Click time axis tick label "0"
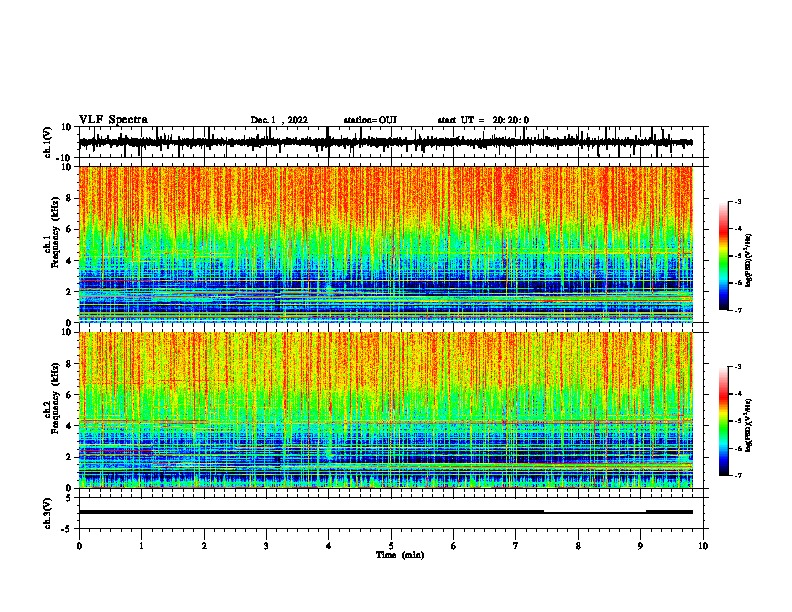 (x=79, y=546)
